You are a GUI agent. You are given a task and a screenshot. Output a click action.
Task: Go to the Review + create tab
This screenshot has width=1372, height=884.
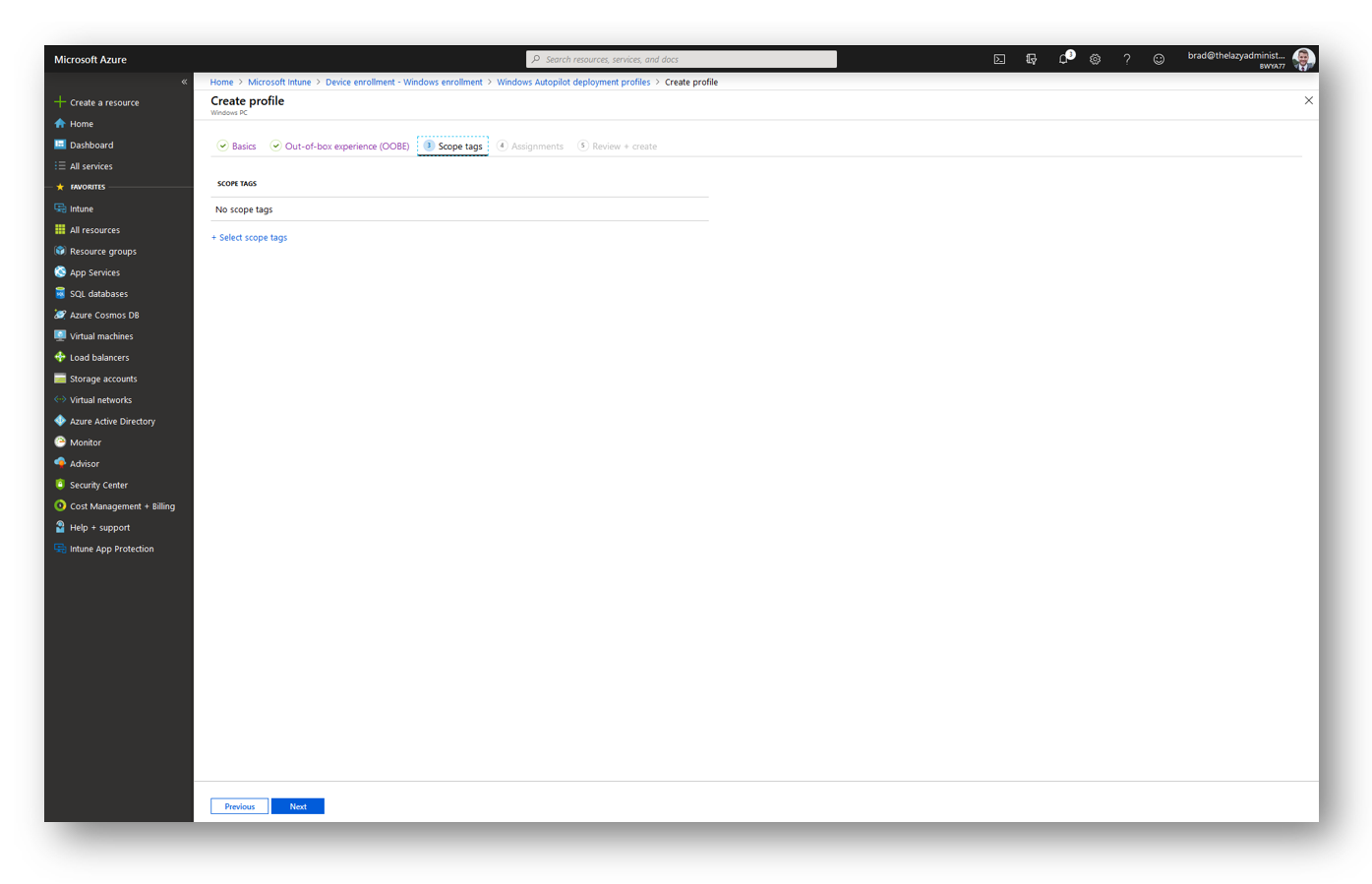click(x=618, y=147)
